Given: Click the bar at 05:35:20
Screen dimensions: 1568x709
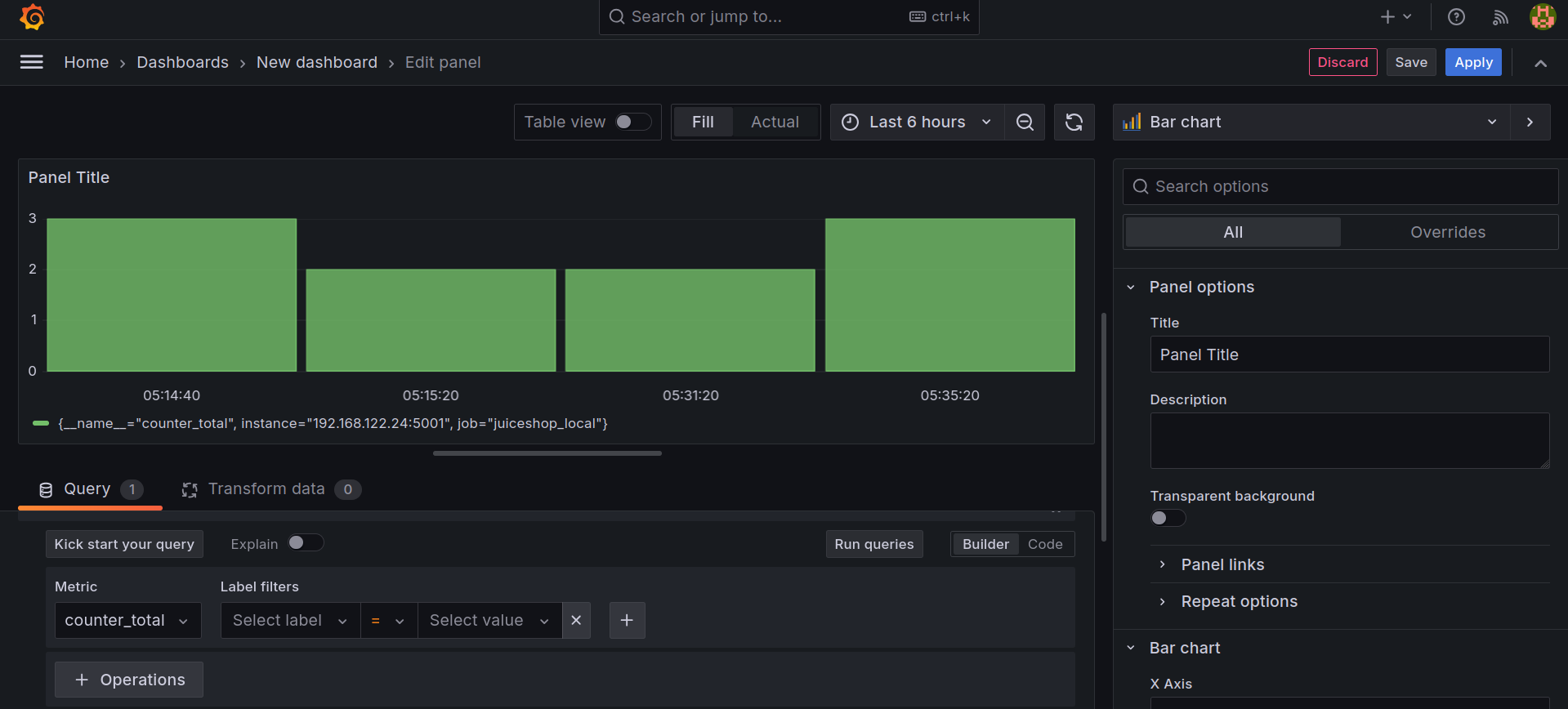Looking at the screenshot, I should coord(950,295).
